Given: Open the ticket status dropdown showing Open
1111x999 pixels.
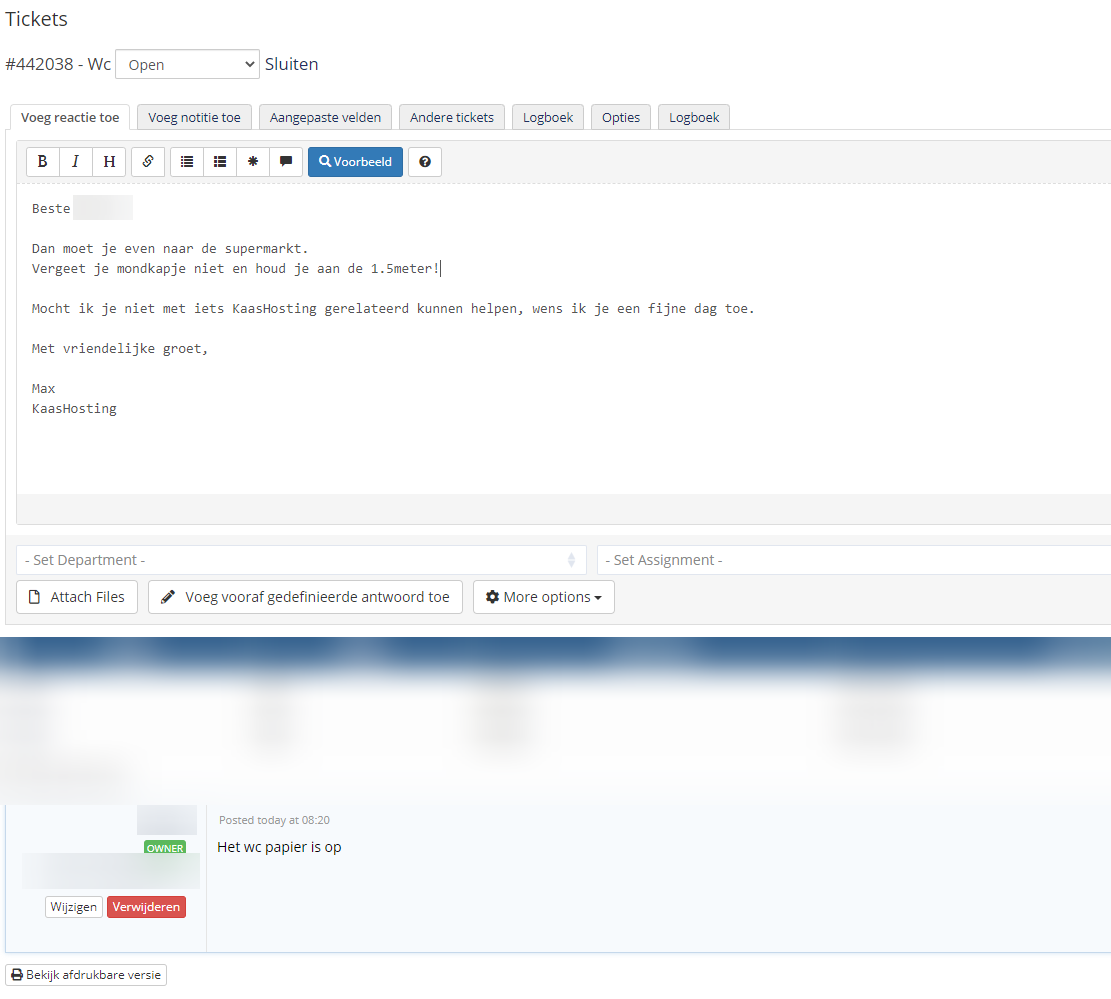Looking at the screenshot, I should point(187,65).
